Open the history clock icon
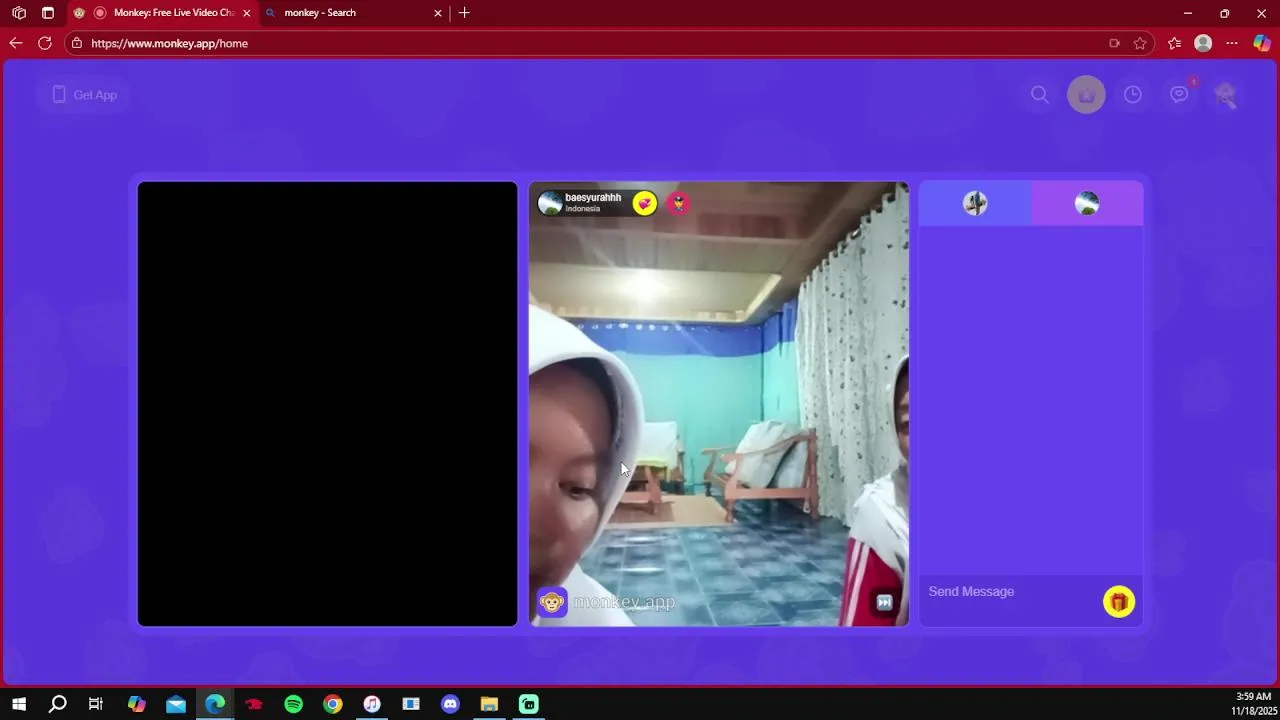This screenshot has height=720, width=1280. (1133, 95)
